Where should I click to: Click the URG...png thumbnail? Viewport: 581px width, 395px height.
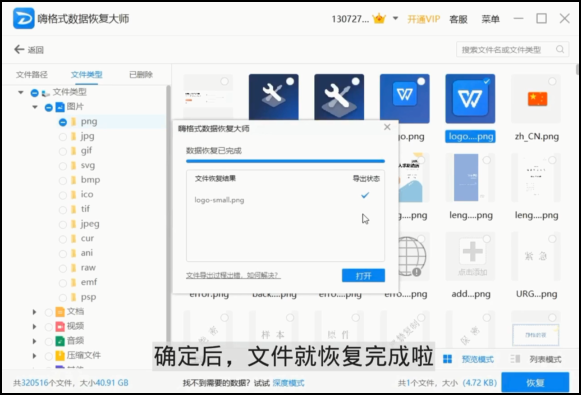(536, 256)
